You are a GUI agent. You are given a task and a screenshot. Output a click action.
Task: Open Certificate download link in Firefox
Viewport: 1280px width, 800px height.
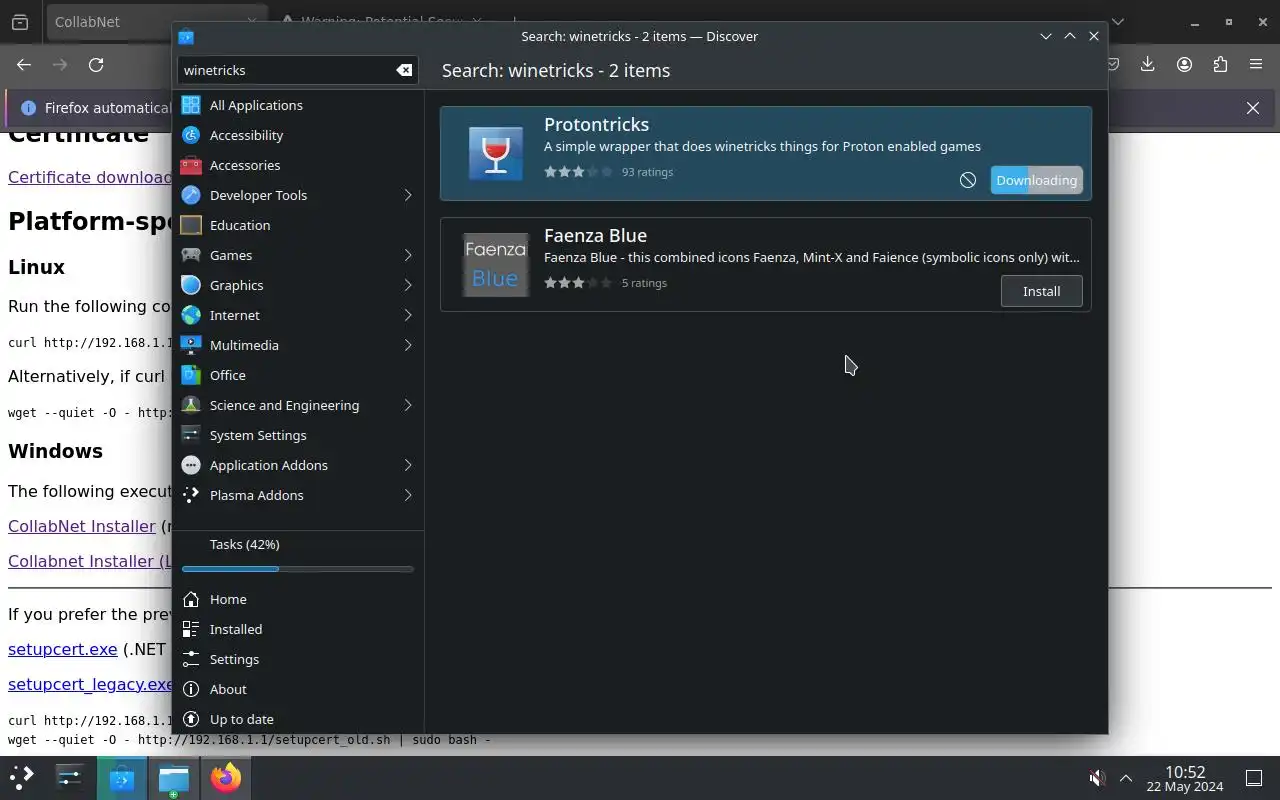(x=90, y=177)
